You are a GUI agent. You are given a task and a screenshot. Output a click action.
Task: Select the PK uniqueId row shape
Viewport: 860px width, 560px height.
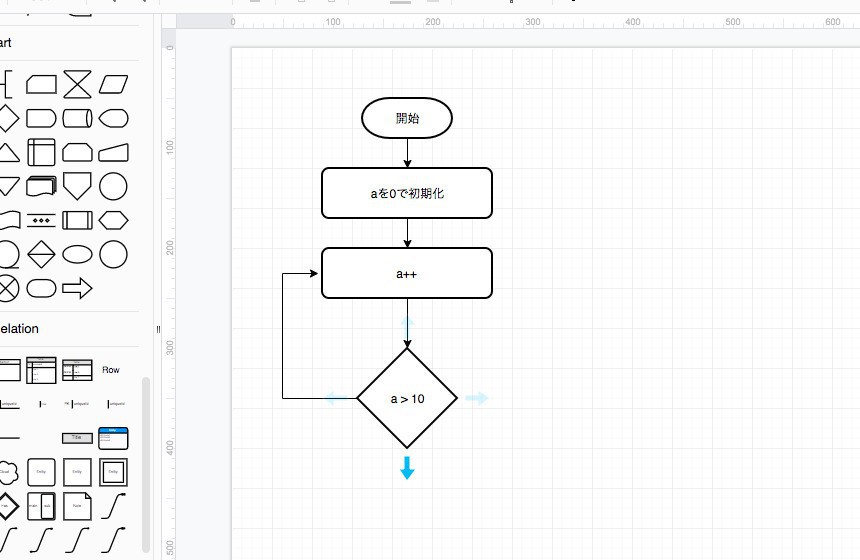click(77, 404)
